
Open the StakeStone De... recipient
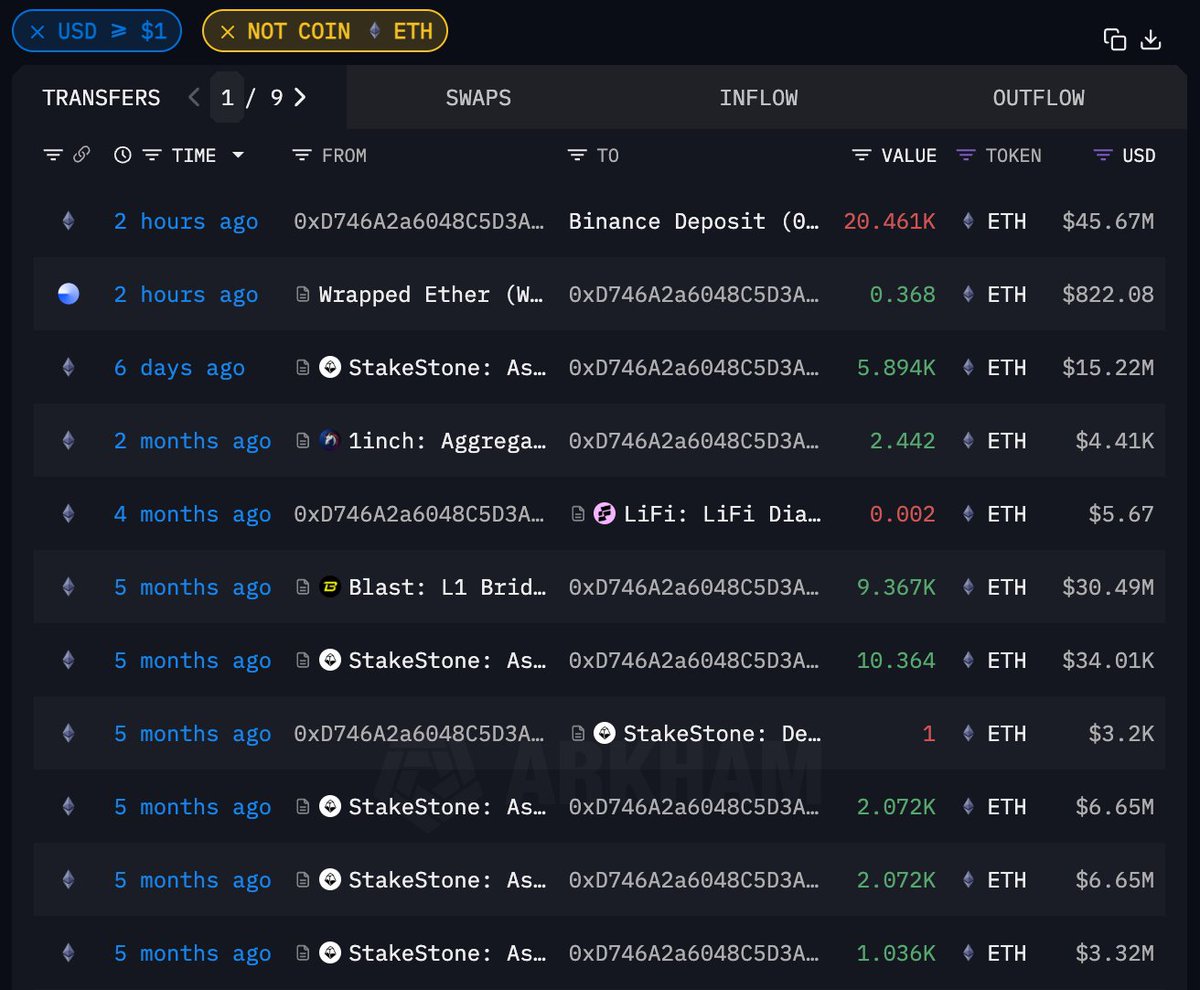coord(722,733)
